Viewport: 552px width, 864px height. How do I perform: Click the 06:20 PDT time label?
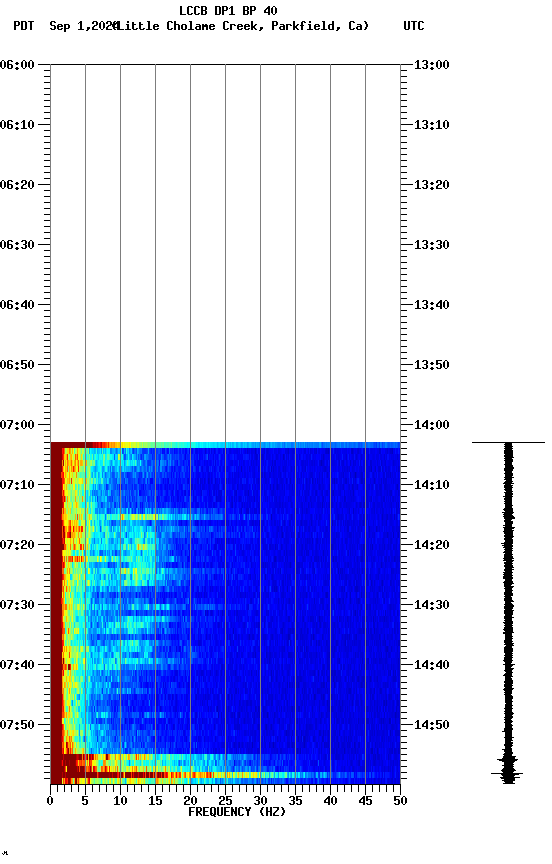click(17, 185)
